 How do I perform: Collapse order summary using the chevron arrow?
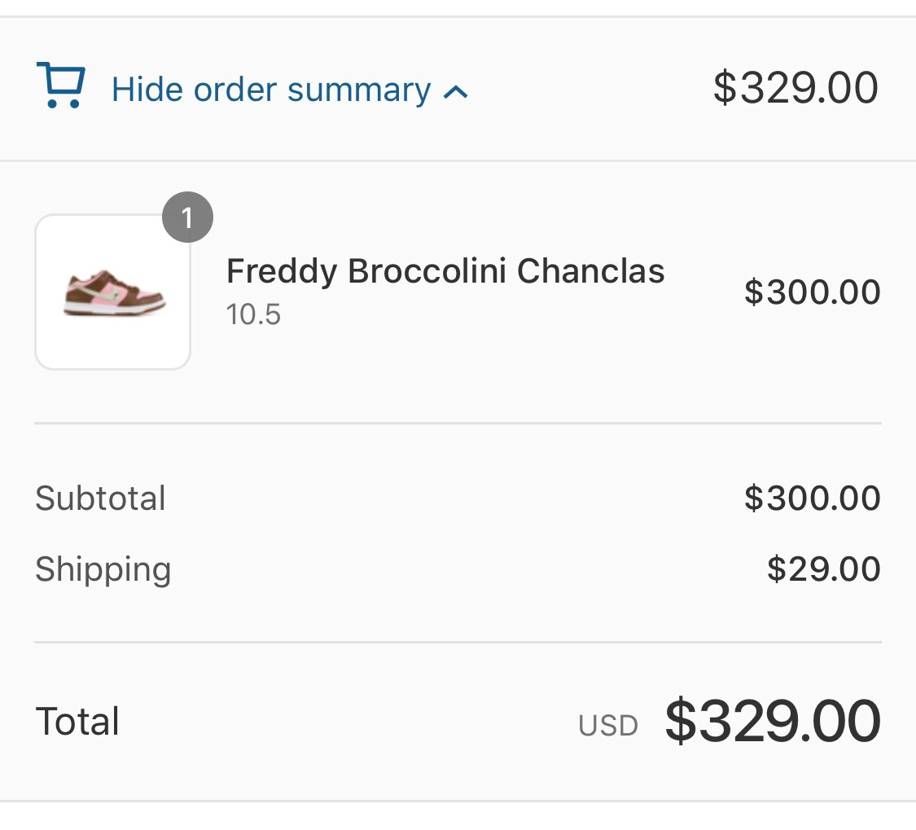click(456, 92)
